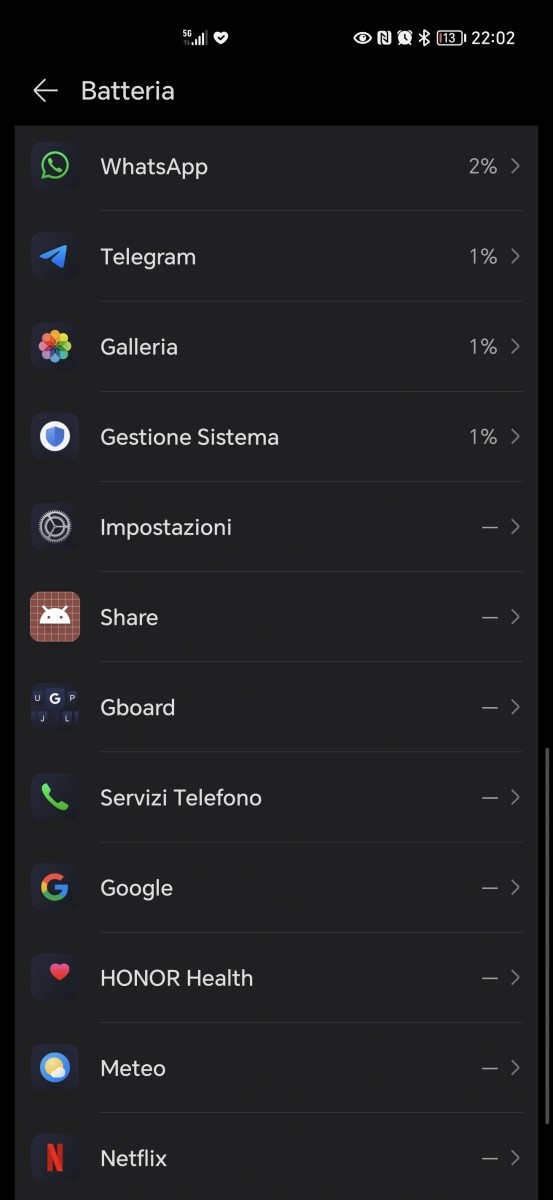Open the Netflix N icon
553x1200 pixels.
(x=55, y=1158)
